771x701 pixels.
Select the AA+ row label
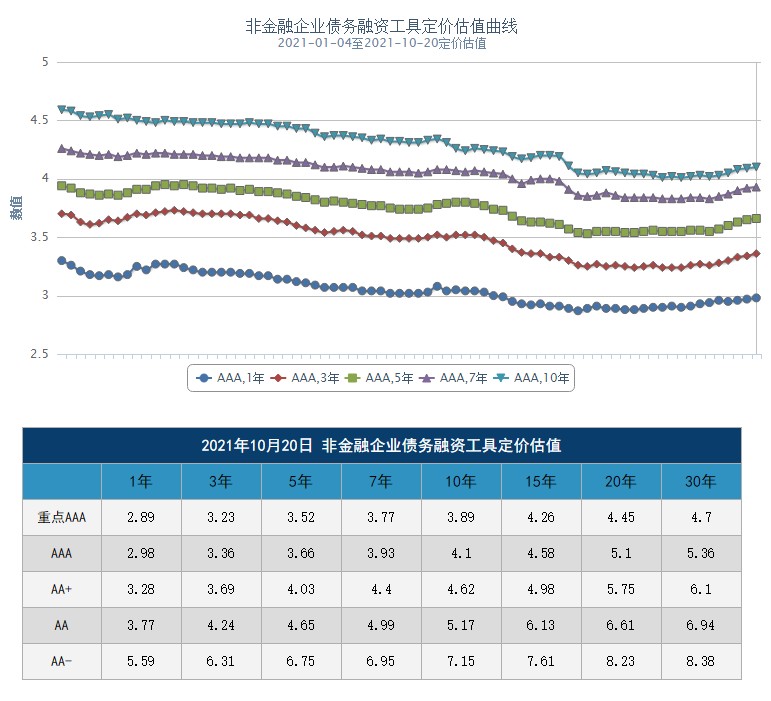tap(63, 589)
